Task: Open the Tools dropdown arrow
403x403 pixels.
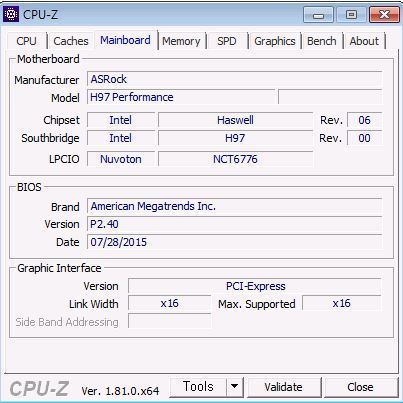Action: (235, 387)
